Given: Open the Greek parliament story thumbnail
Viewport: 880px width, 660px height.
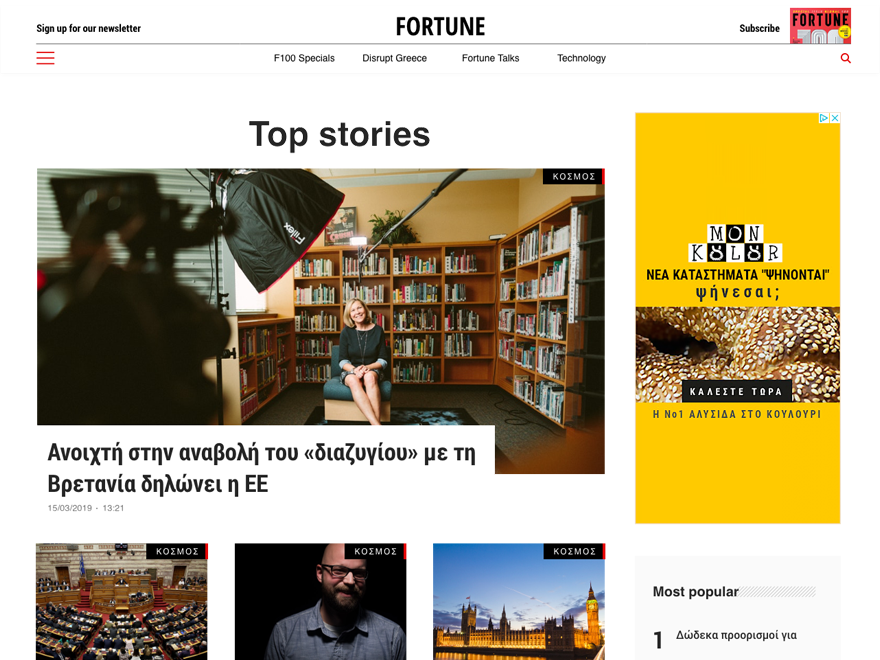Looking at the screenshot, I should (x=122, y=602).
